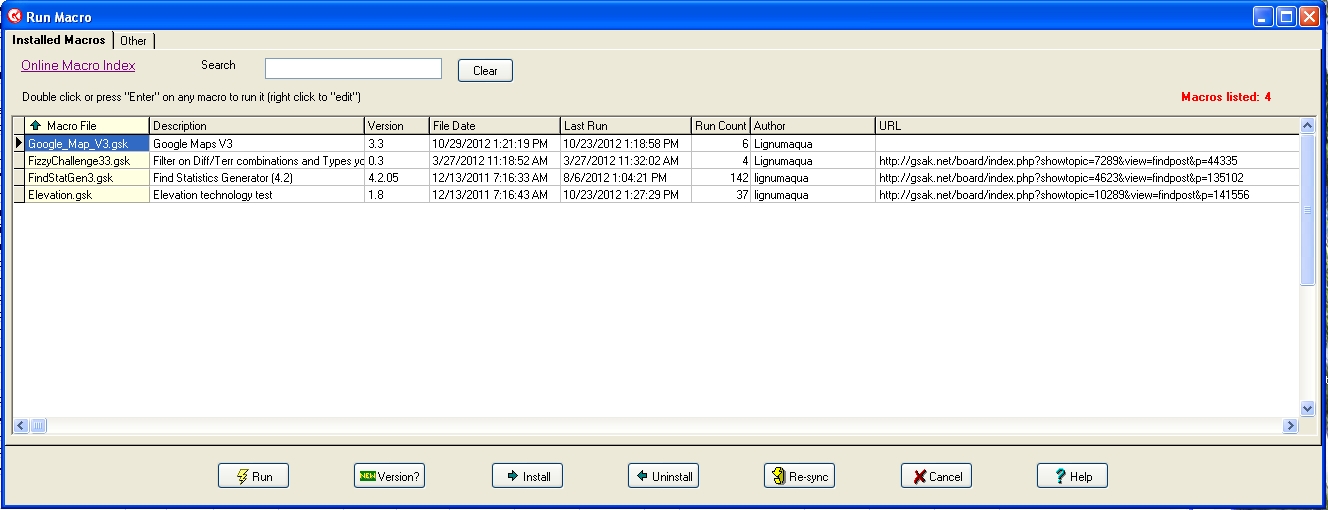The width and height of the screenshot is (1328, 510).
Task: Click vertical scrollbar down arrow
Action: pyautogui.click(x=1307, y=408)
